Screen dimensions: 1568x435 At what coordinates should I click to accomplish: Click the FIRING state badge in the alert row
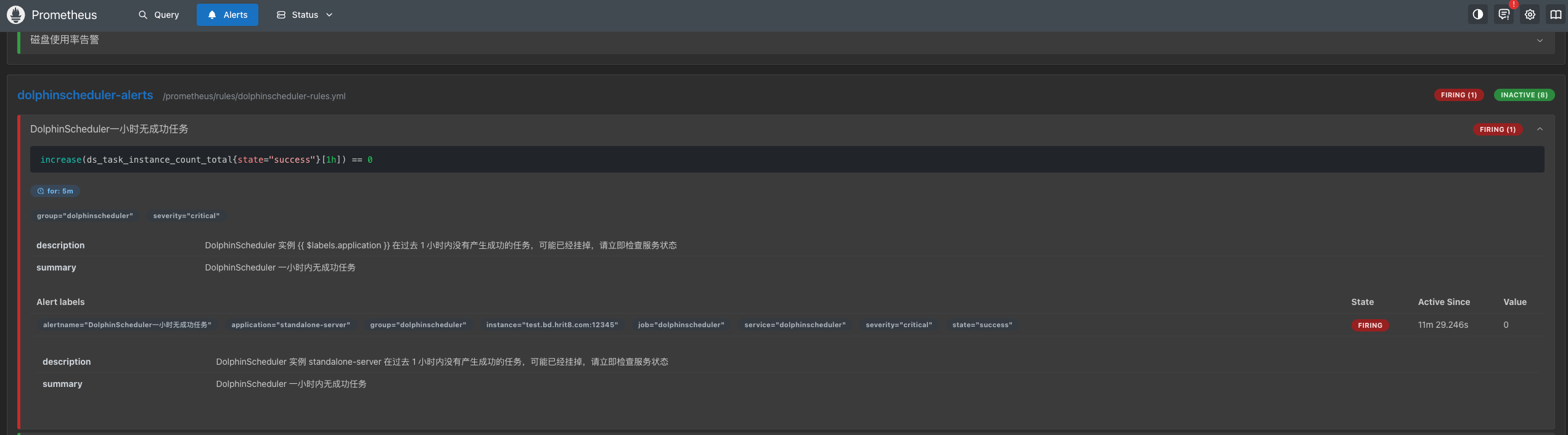(1370, 325)
